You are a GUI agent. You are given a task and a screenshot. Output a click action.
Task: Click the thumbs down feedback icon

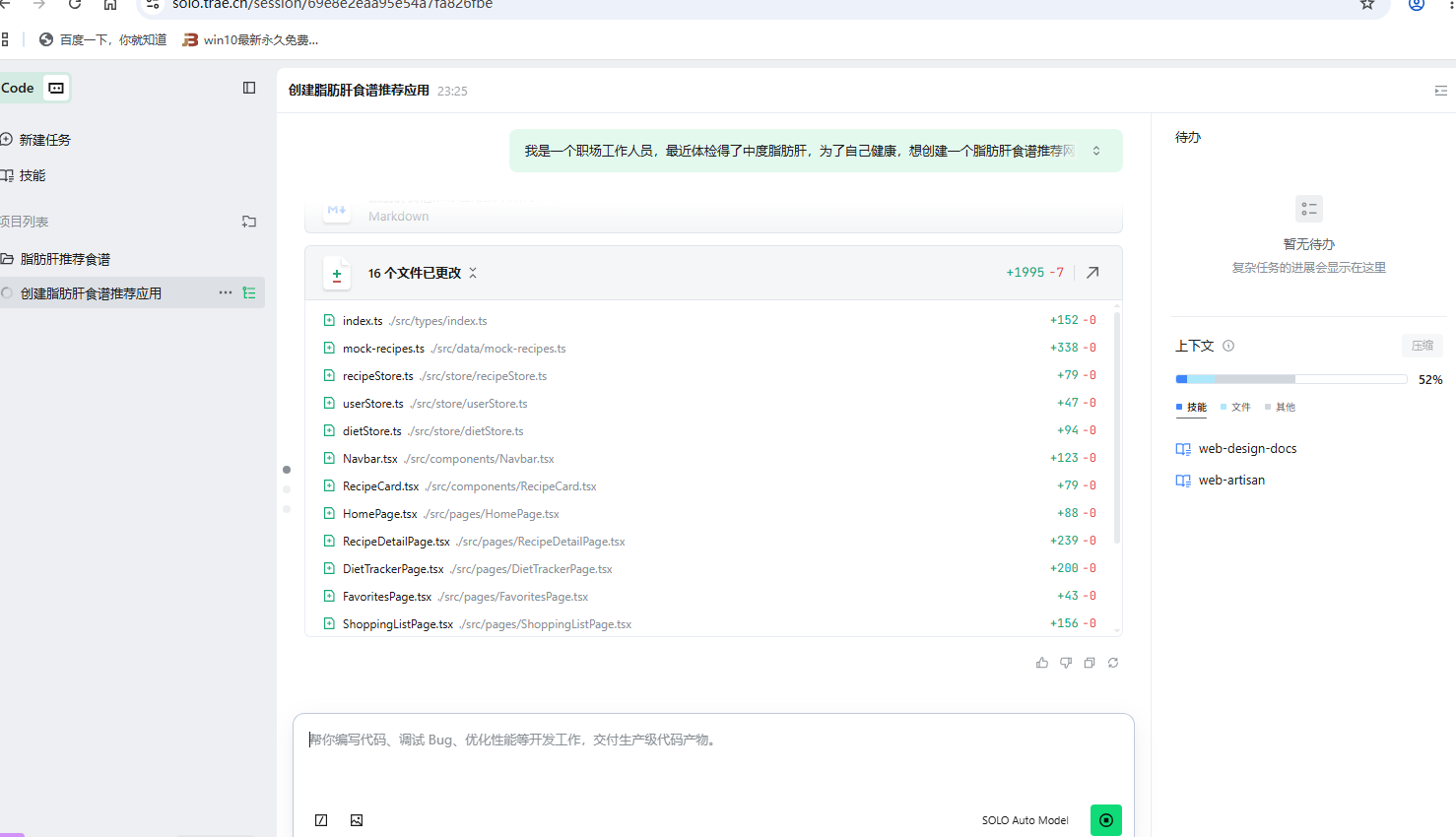coord(1065,663)
